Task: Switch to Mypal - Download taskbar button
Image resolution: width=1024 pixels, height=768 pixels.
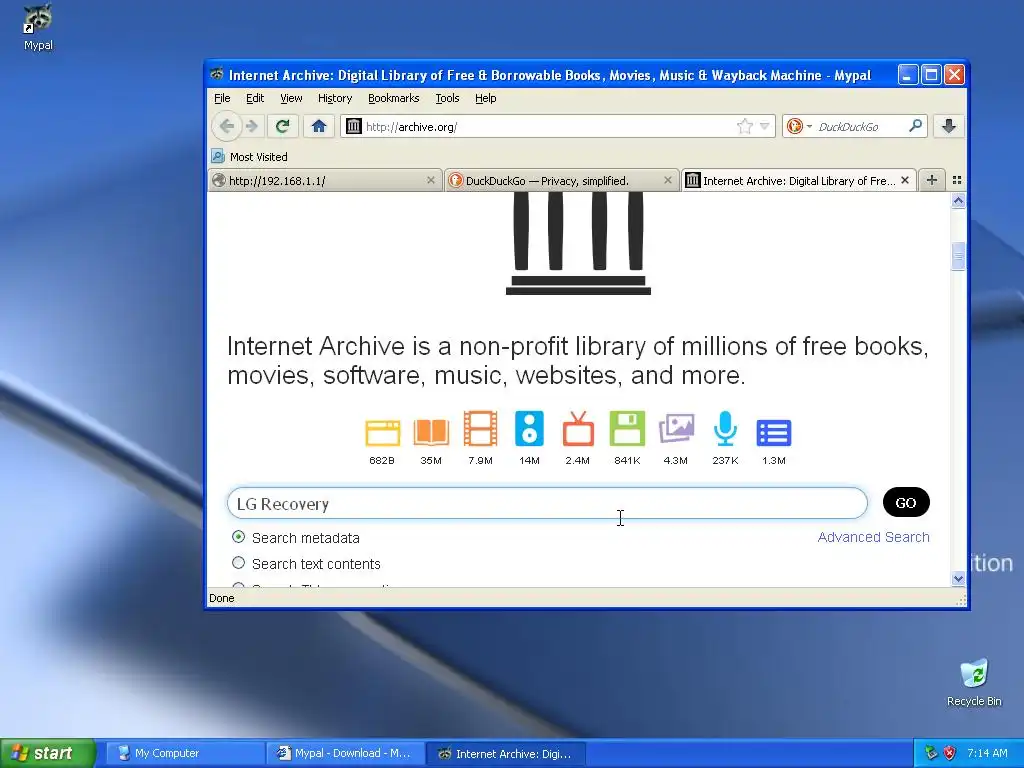Action: 345,753
